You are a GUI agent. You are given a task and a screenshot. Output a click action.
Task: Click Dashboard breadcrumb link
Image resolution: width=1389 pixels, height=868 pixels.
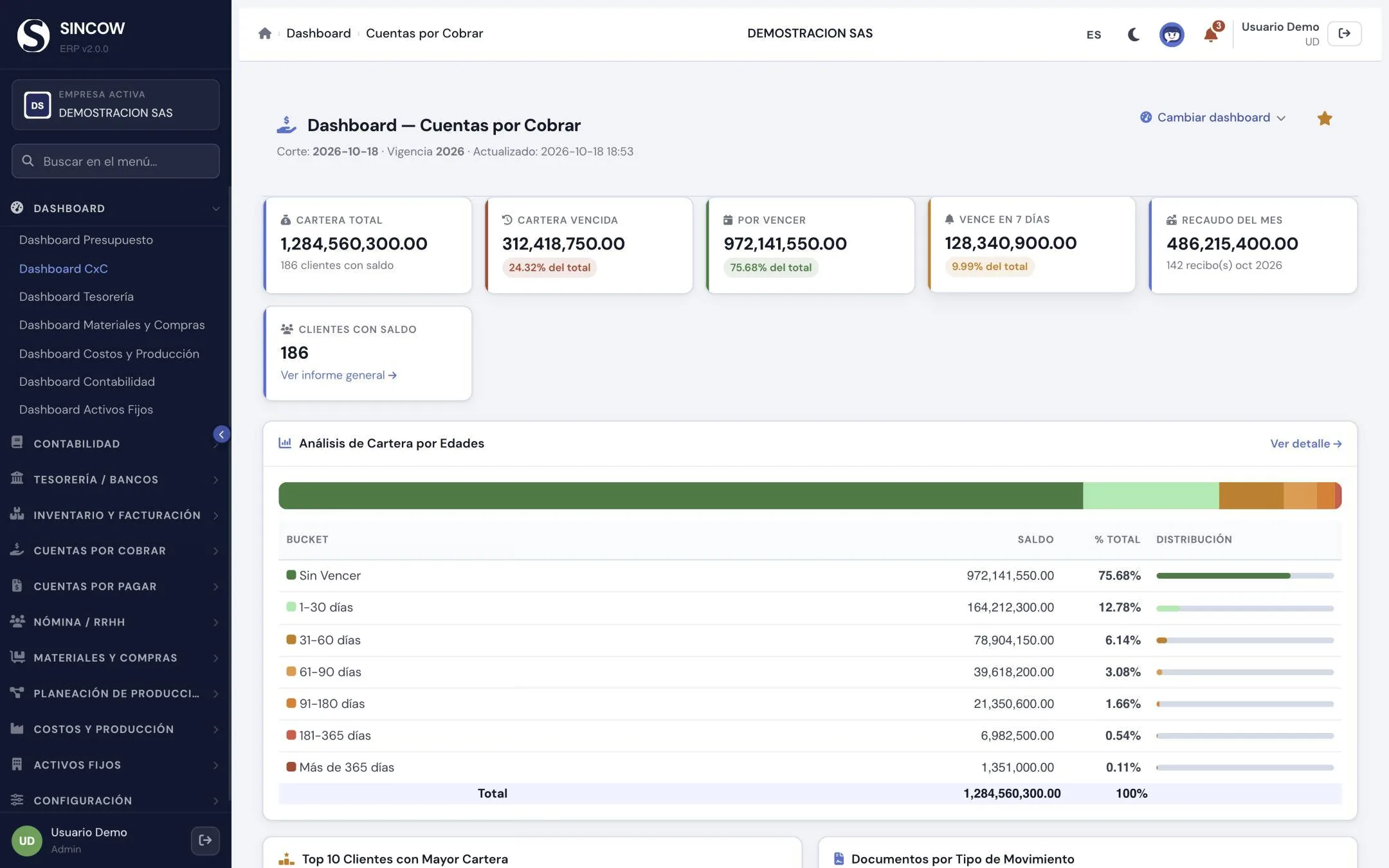318,33
